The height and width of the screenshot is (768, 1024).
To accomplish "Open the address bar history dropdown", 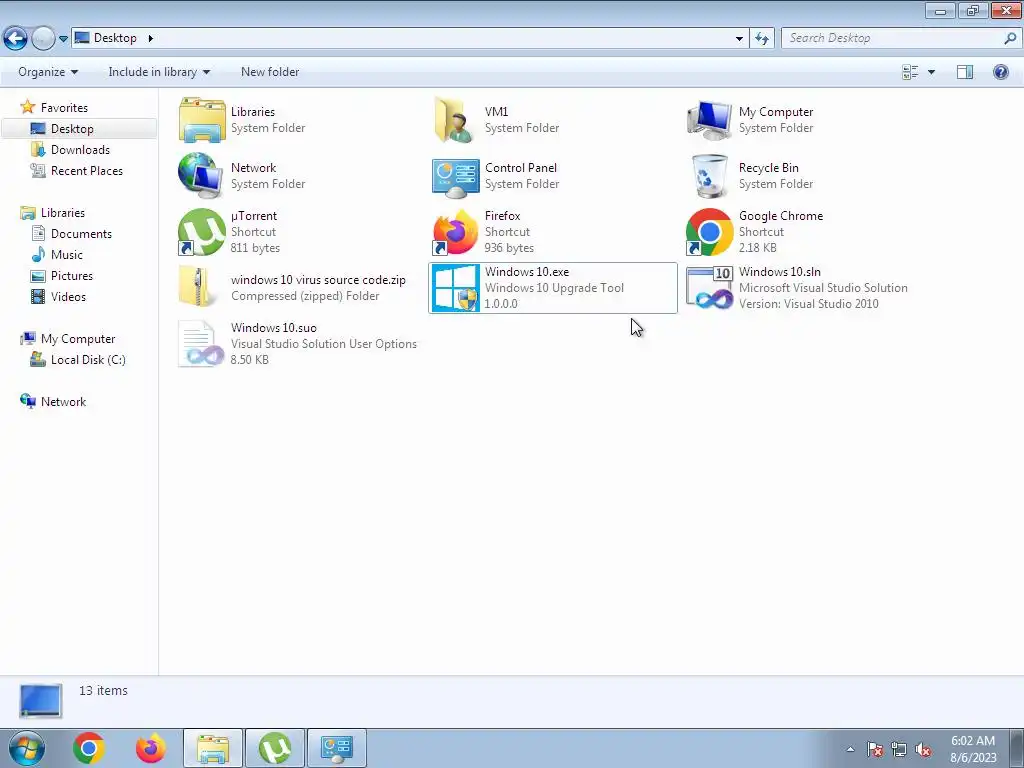I will point(739,39).
